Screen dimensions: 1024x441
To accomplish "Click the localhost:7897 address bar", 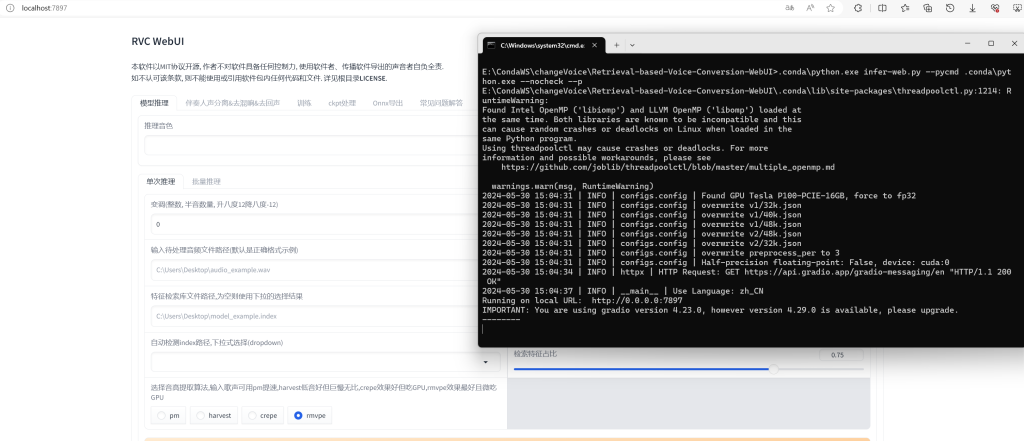I will click(44, 8).
